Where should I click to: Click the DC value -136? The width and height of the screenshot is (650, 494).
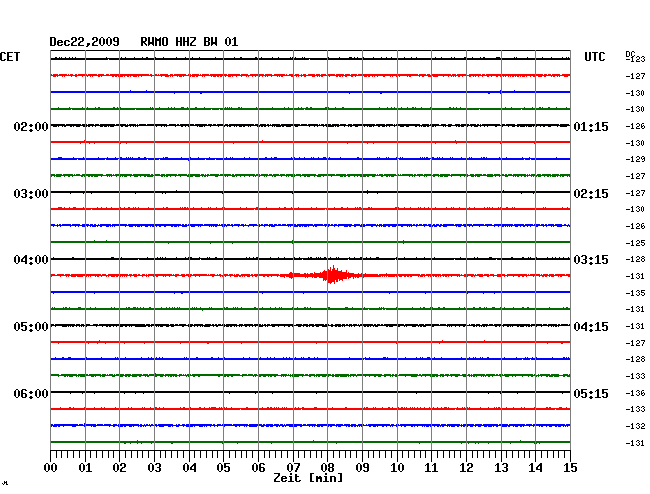tap(635, 393)
